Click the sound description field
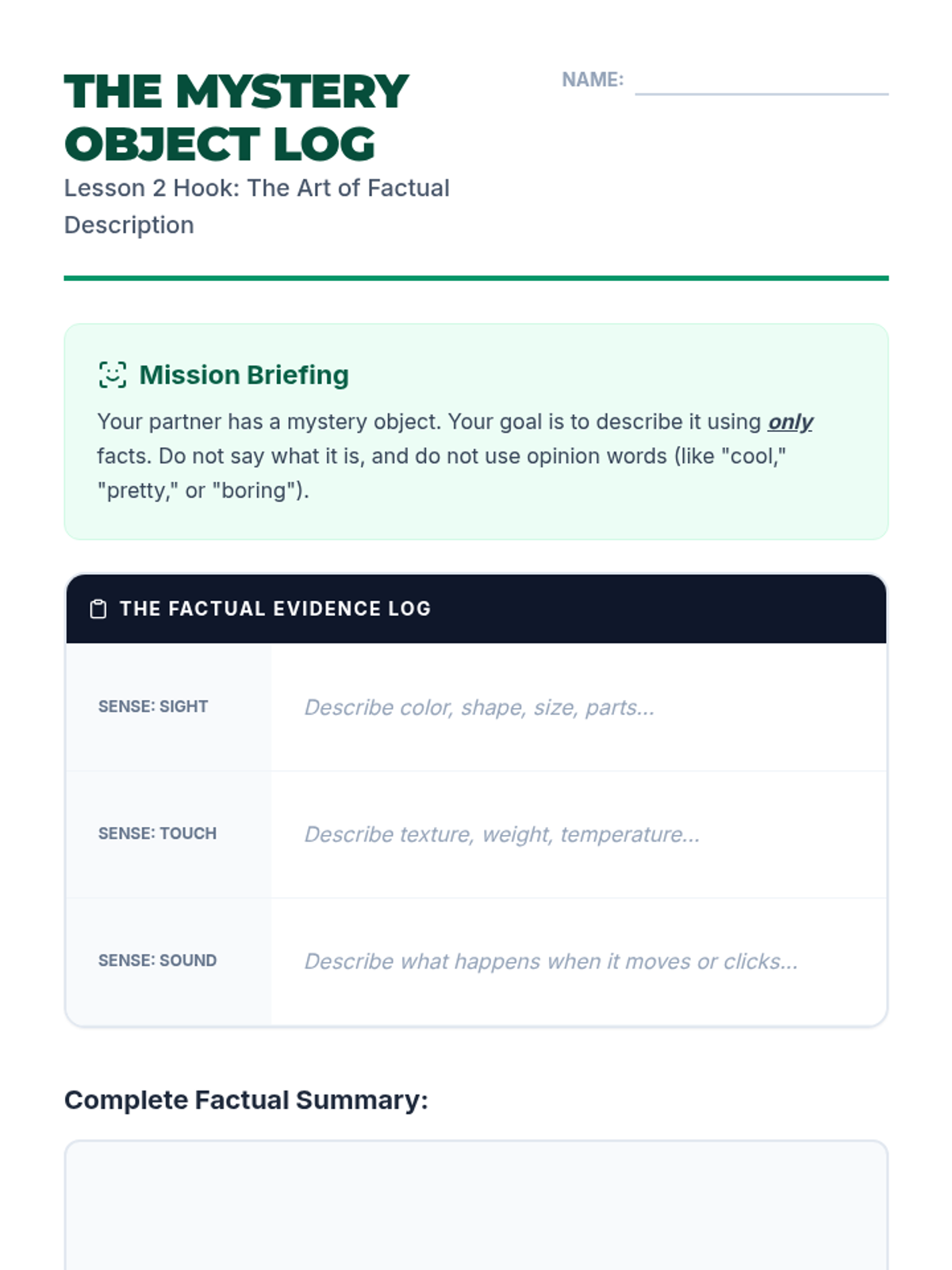This screenshot has height=1270, width=952. click(578, 961)
